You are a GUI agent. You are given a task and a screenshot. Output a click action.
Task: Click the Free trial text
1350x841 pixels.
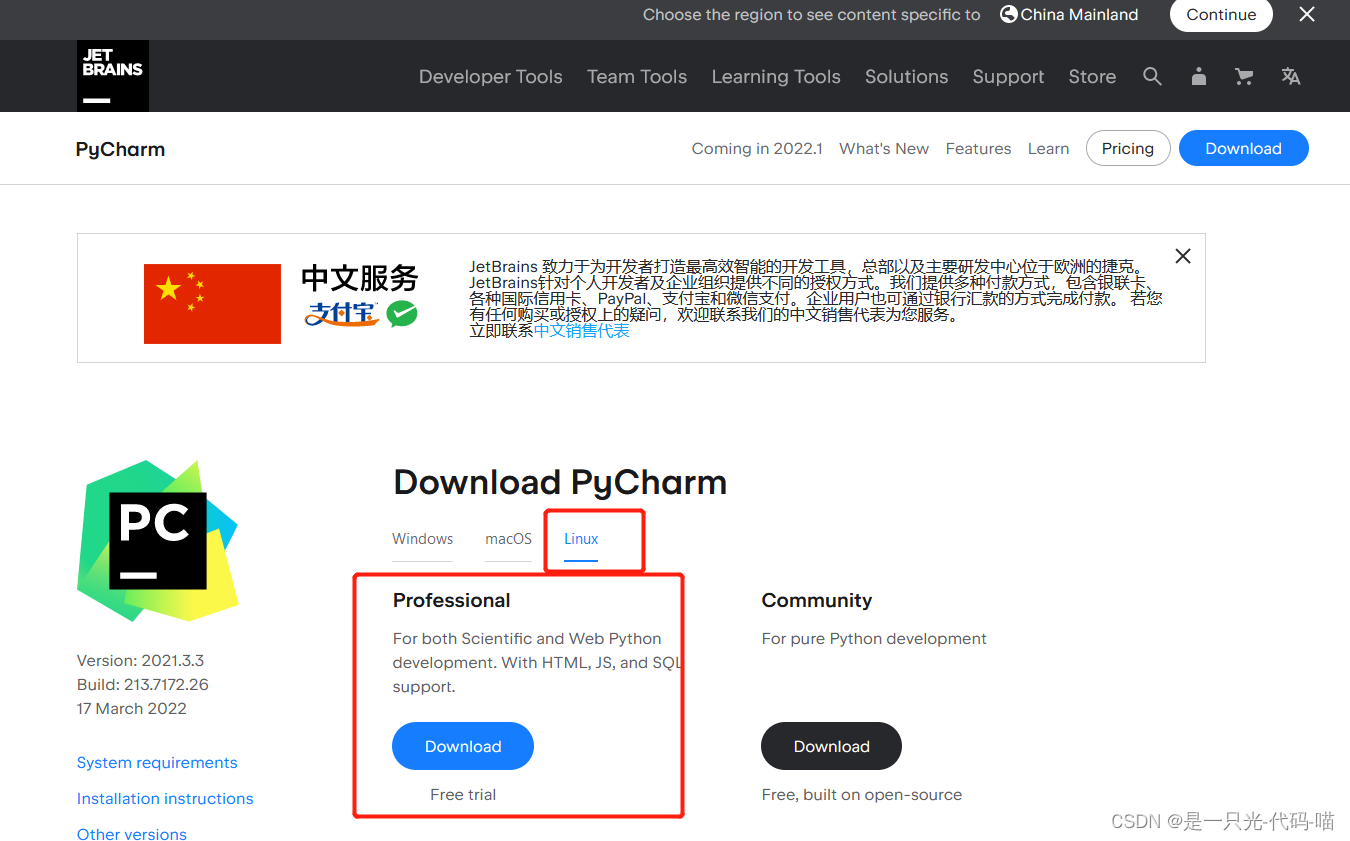click(463, 794)
